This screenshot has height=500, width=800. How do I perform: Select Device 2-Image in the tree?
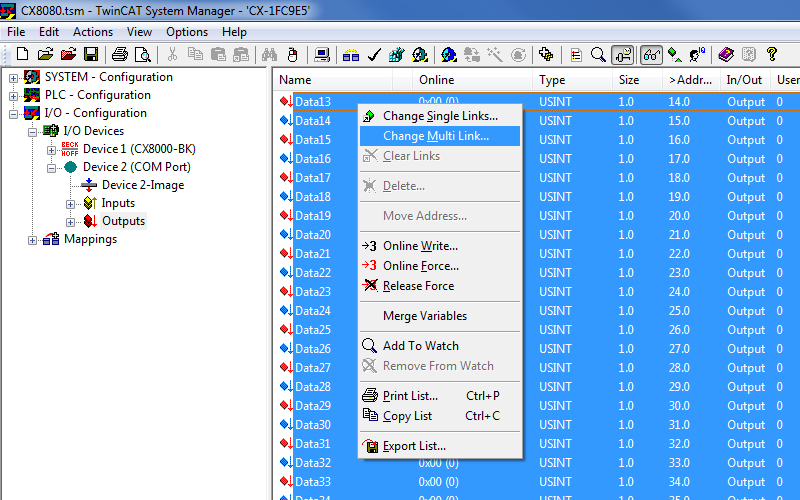click(143, 185)
